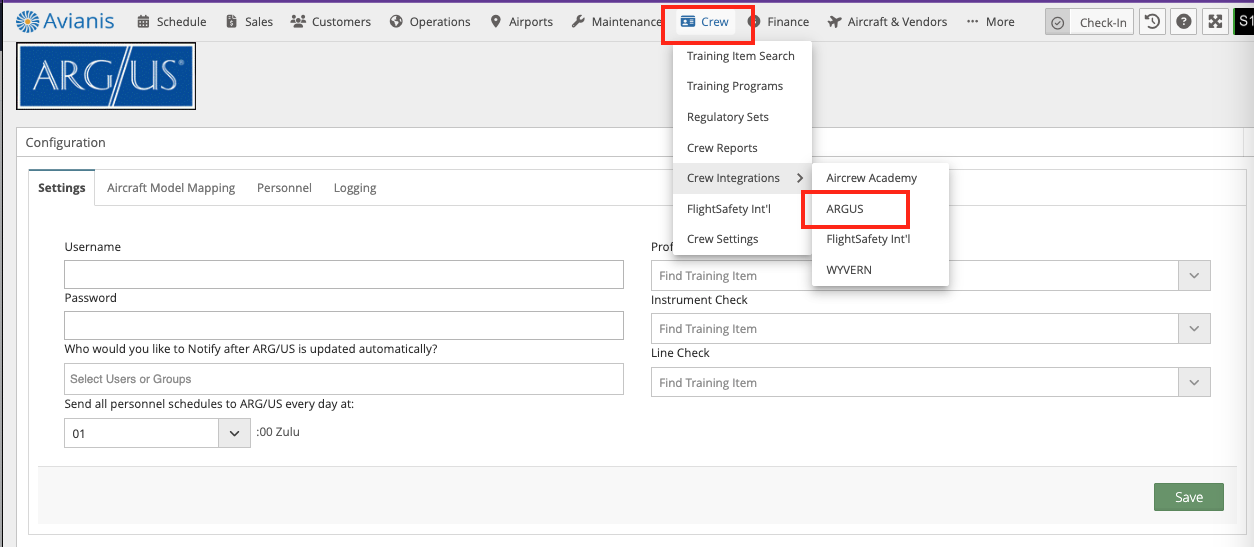This screenshot has height=547, width=1254.
Task: Expand the Crew Integrations submenu
Action: tap(741, 178)
